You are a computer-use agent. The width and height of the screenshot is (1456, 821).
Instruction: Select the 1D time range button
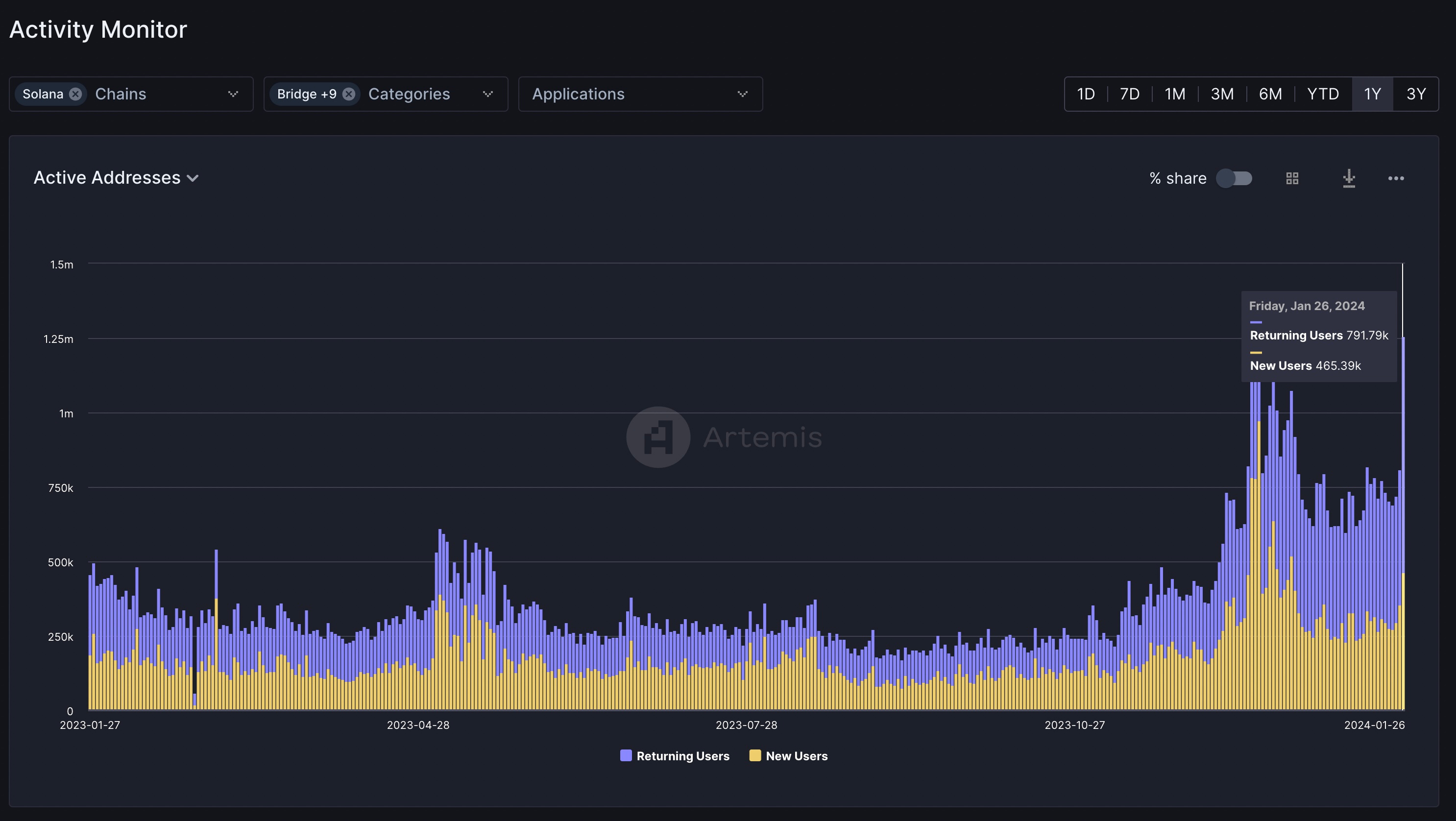pos(1086,94)
